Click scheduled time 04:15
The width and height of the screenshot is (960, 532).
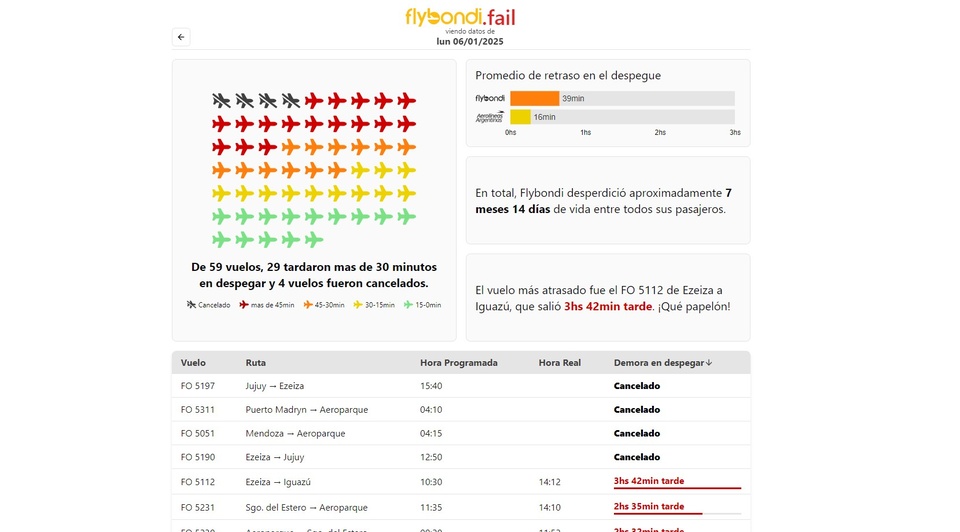click(431, 433)
